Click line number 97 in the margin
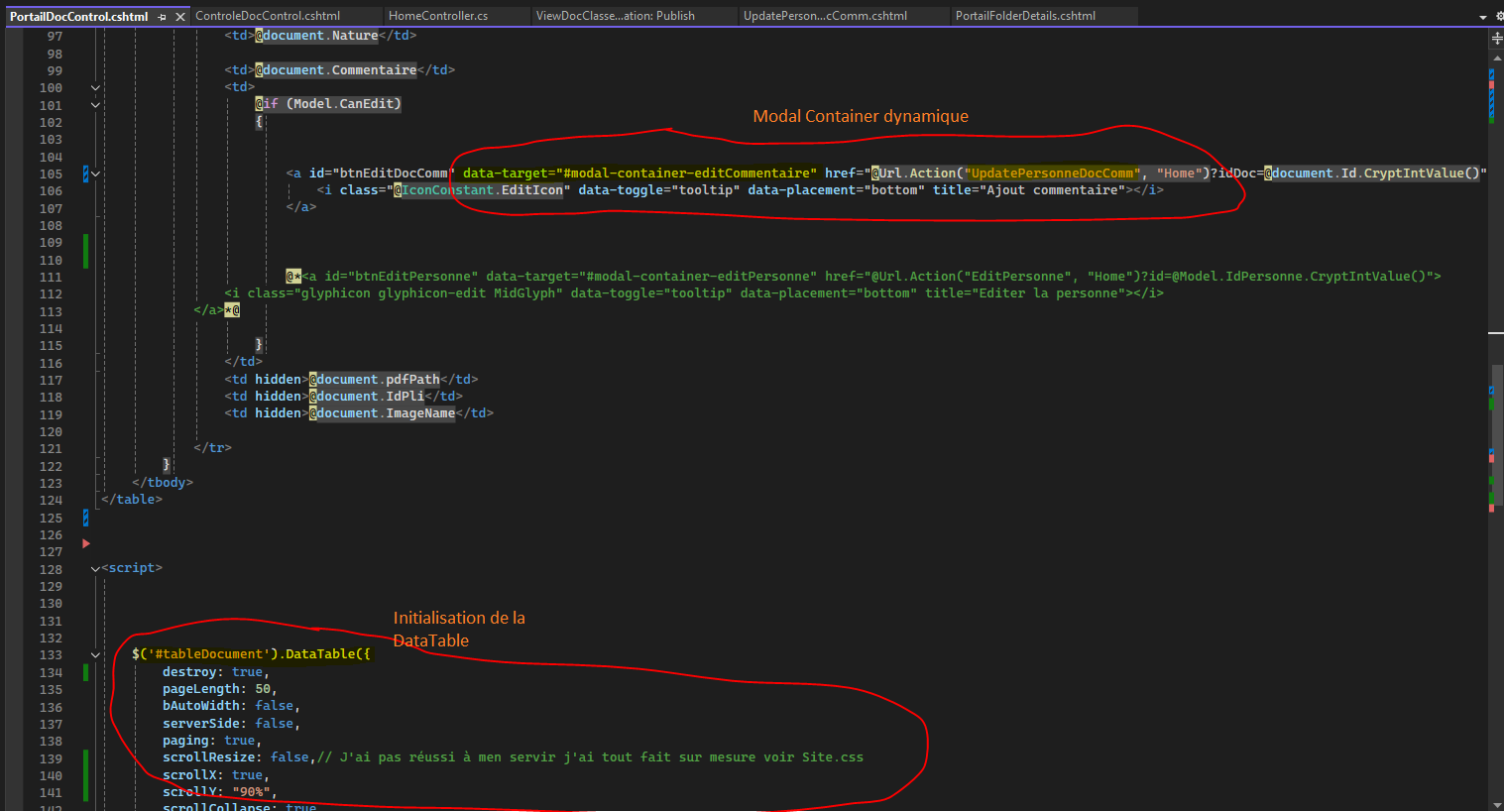The width and height of the screenshot is (1504, 812). (x=55, y=37)
